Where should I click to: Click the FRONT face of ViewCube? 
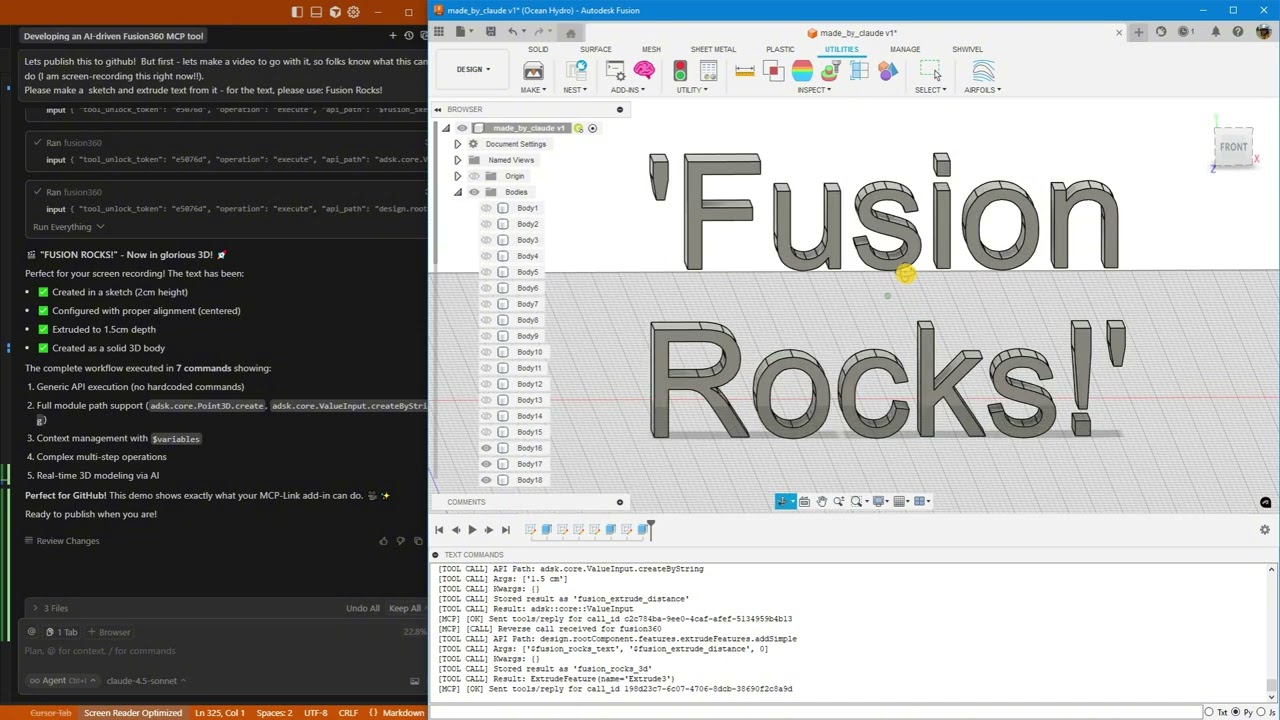[1234, 147]
